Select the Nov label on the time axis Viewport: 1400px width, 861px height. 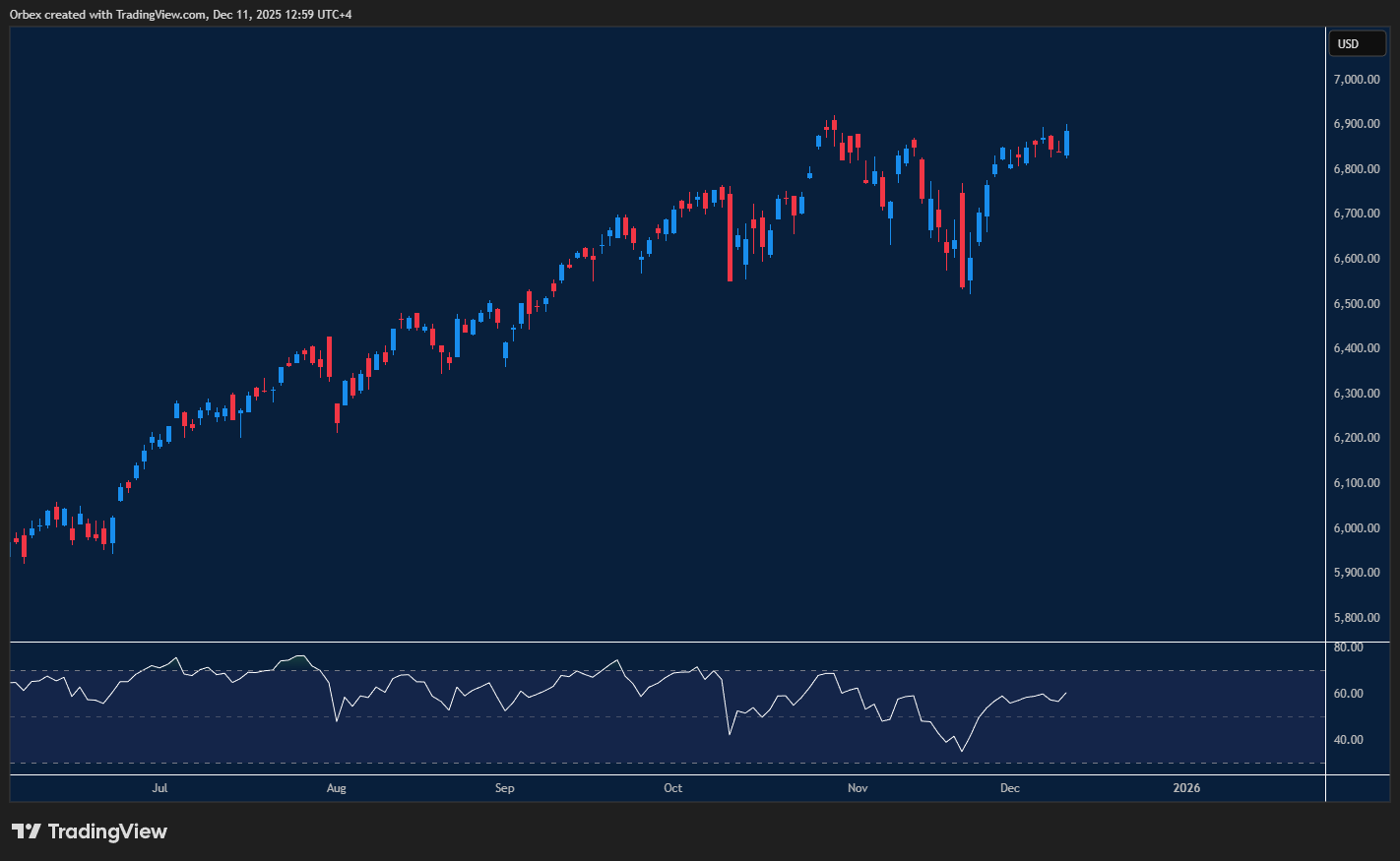[x=857, y=788]
